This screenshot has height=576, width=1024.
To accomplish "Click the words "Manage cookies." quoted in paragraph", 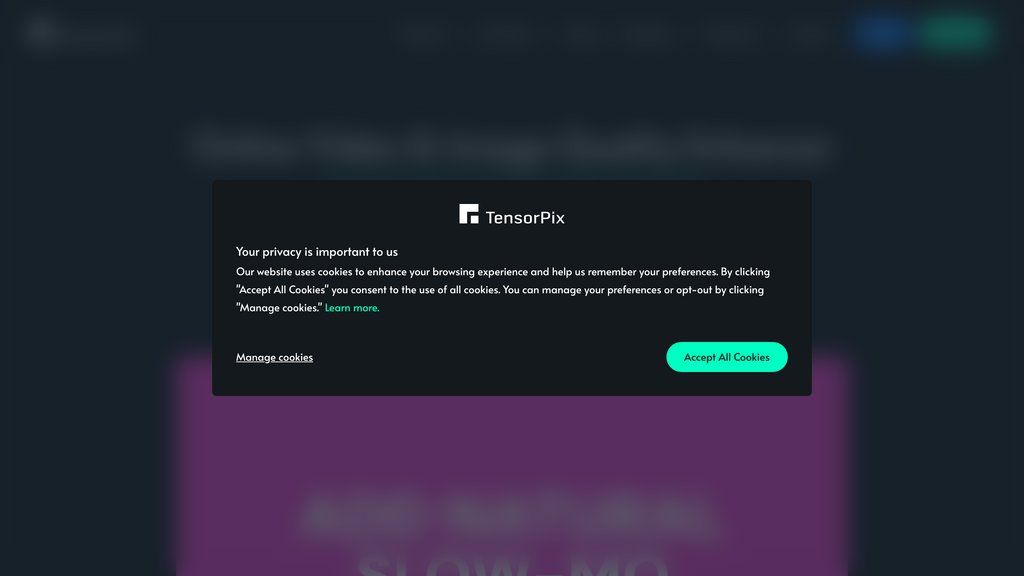I will (x=279, y=308).
